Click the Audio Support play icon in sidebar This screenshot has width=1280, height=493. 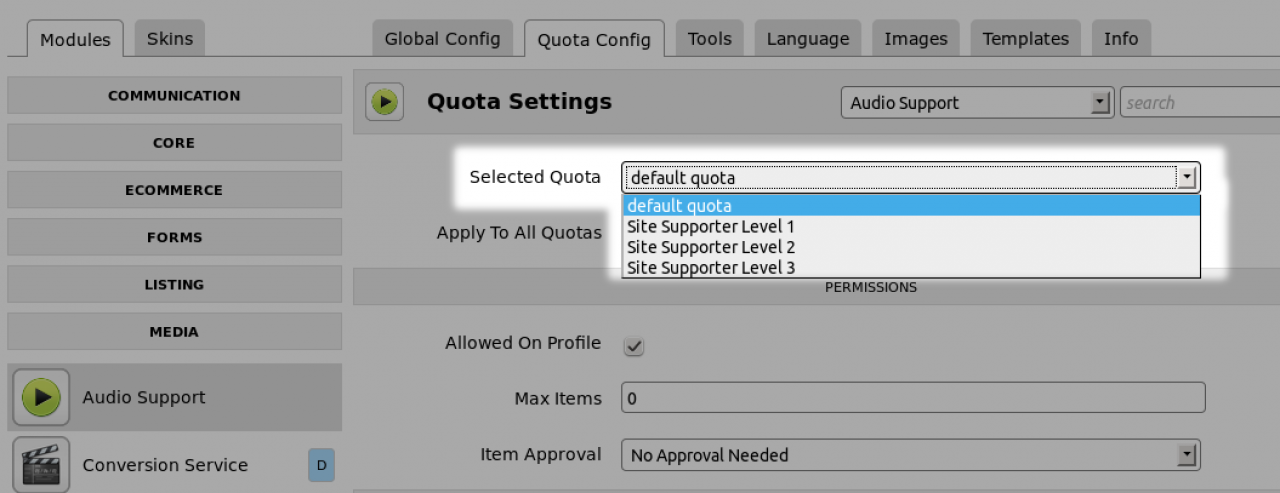41,397
